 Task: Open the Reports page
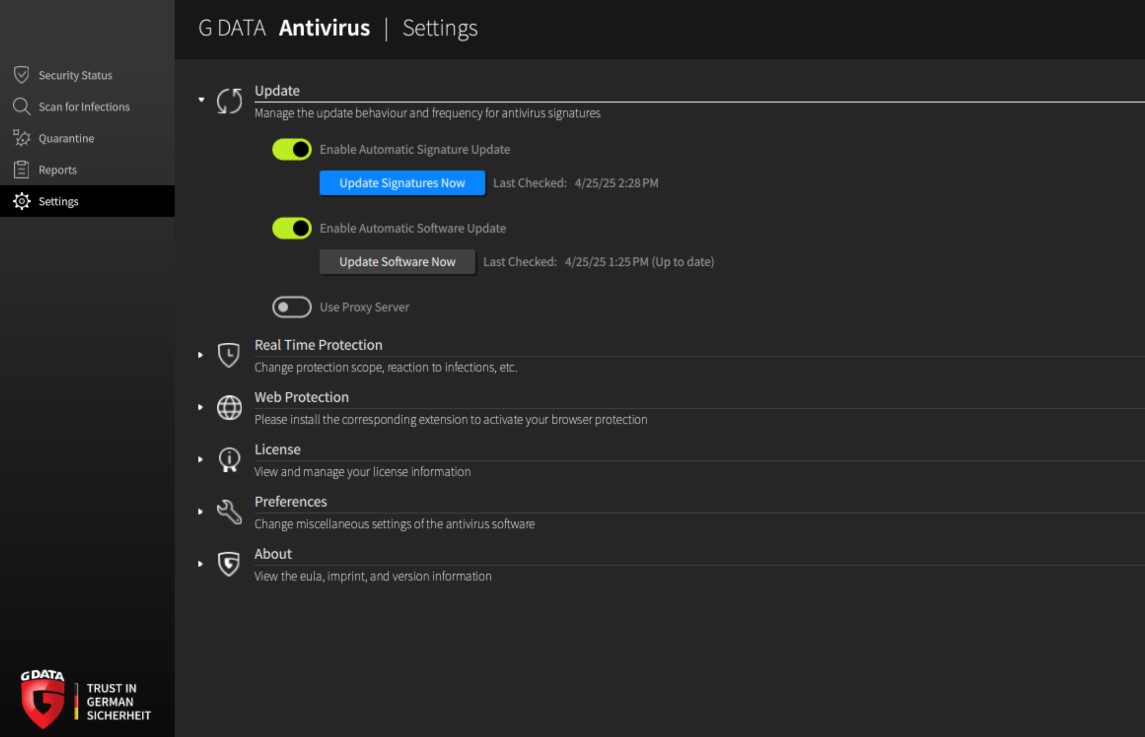pyautogui.click(x=88, y=169)
